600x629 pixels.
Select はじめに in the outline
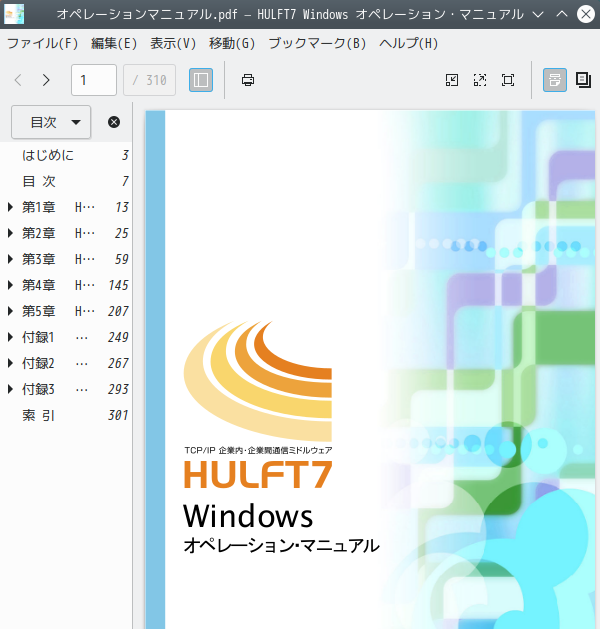tap(48, 155)
